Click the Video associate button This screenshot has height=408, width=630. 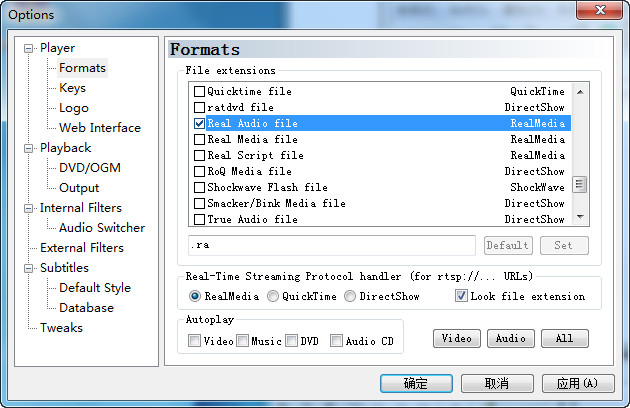[456, 339]
